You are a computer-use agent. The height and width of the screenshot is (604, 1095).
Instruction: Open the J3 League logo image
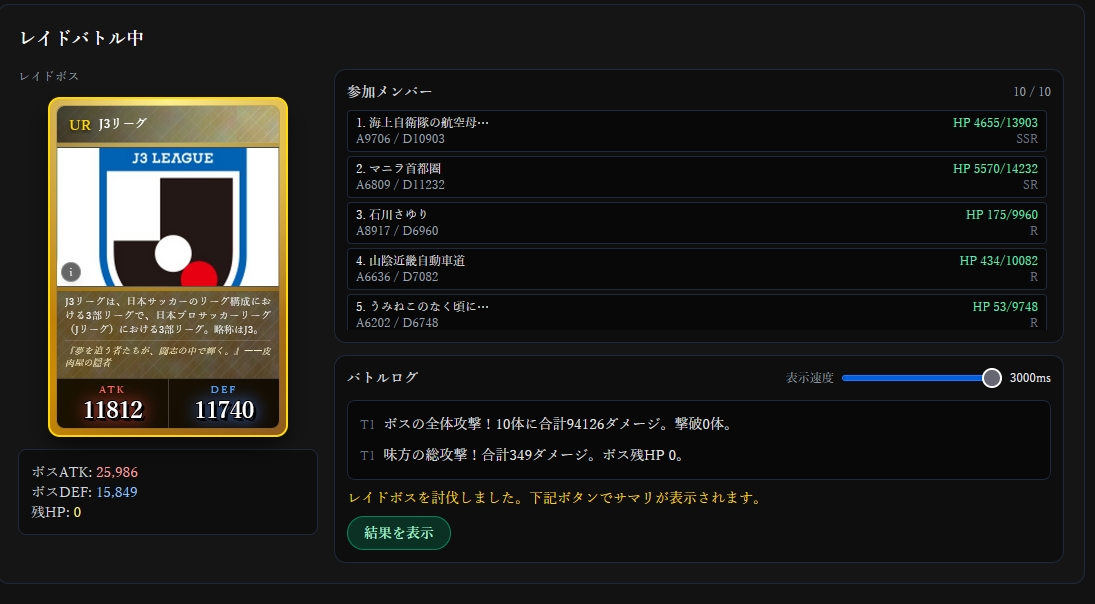pyautogui.click(x=168, y=216)
